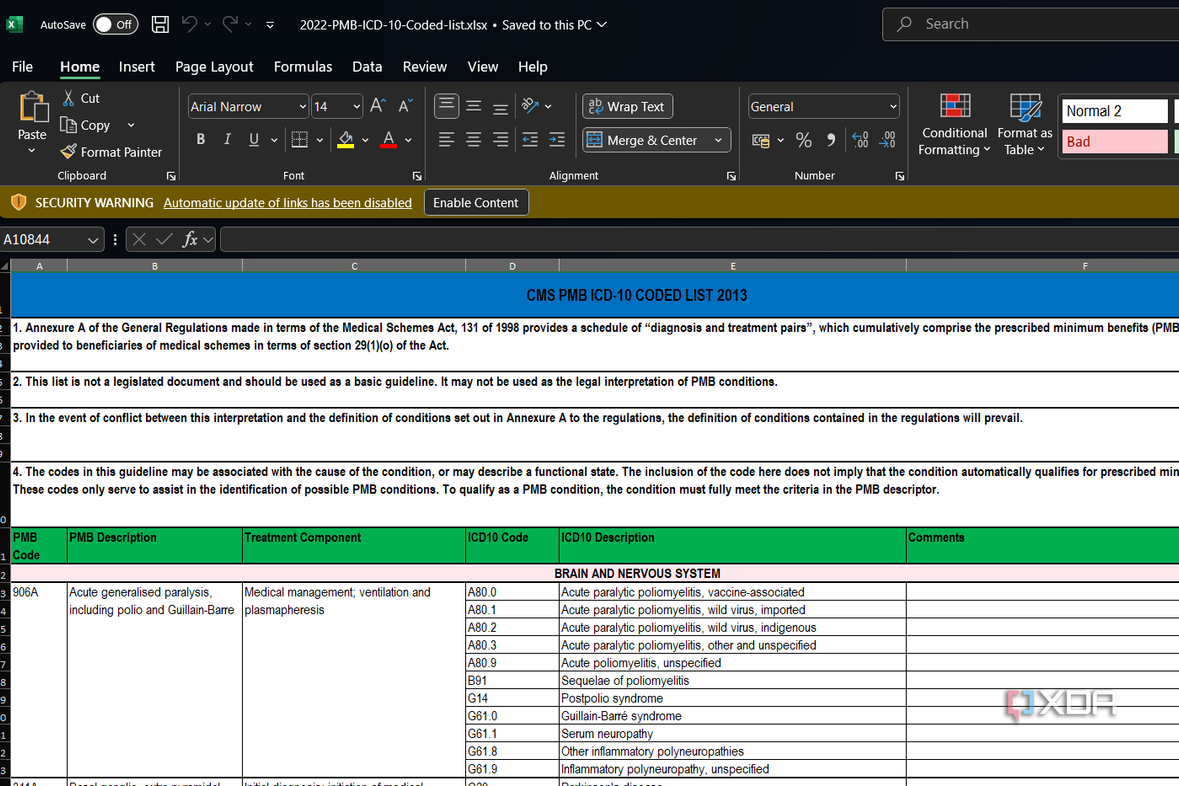Click the Paste clipboard icon

point(32,108)
